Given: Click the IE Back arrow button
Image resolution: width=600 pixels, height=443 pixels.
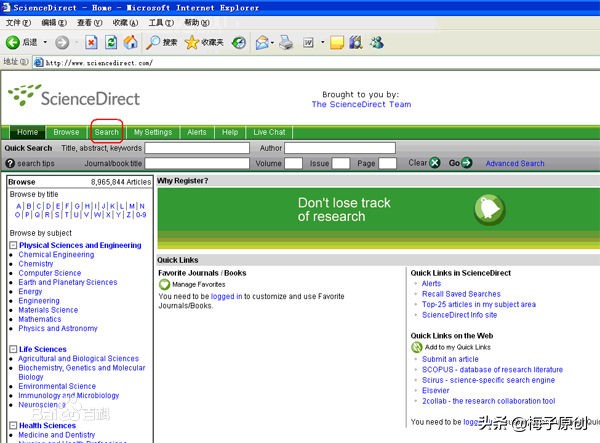Looking at the screenshot, I should point(13,42).
